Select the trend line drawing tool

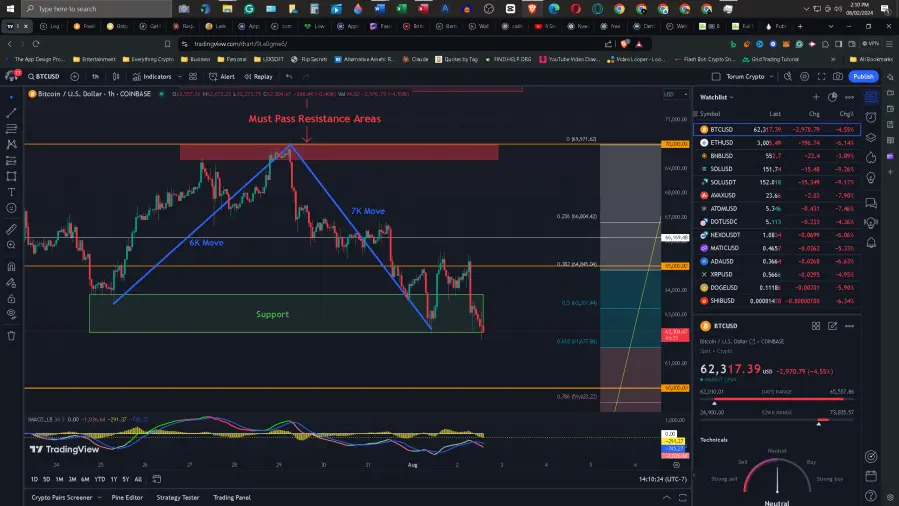click(x=11, y=113)
